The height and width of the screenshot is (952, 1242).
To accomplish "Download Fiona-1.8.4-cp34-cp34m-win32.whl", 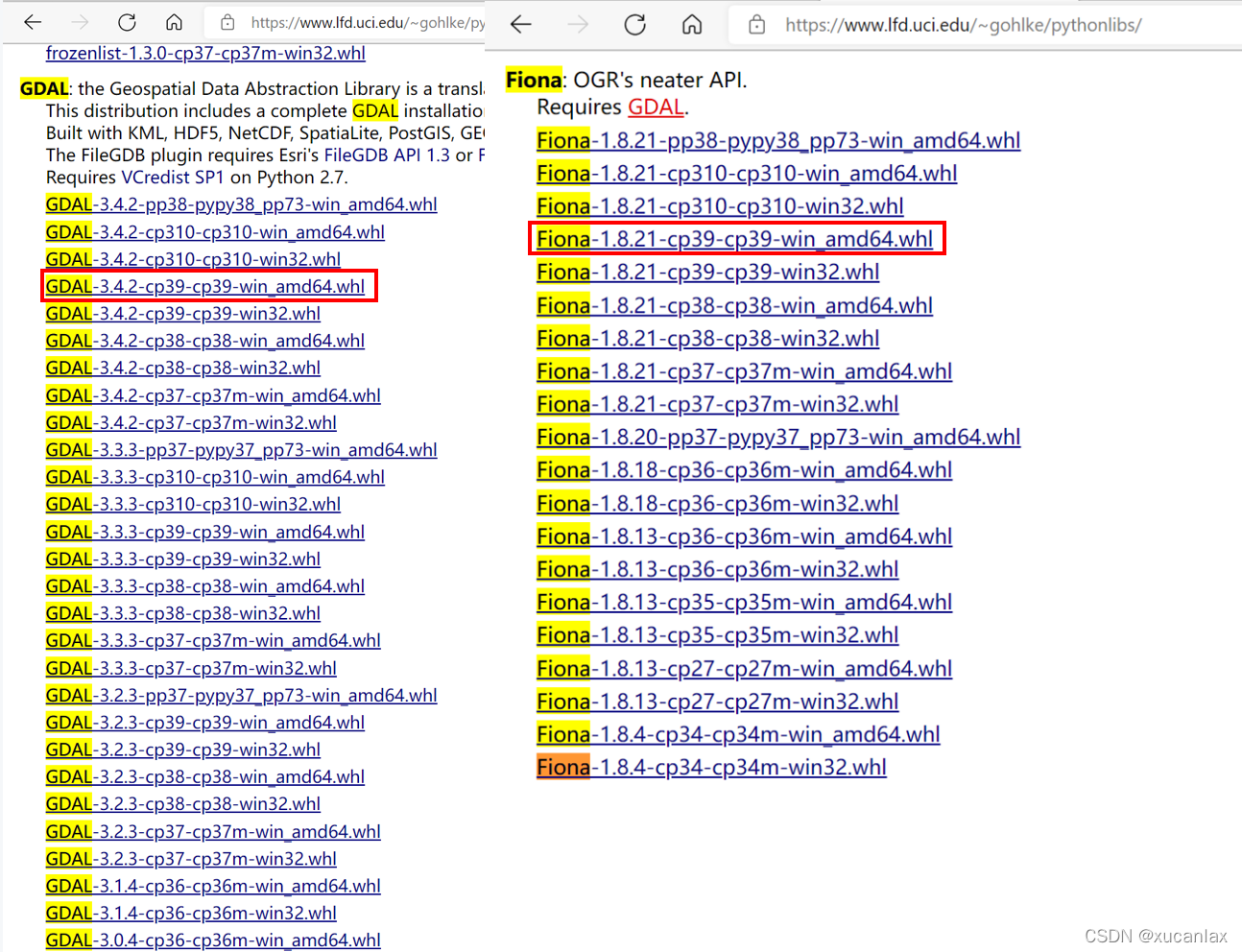I will [x=711, y=768].
